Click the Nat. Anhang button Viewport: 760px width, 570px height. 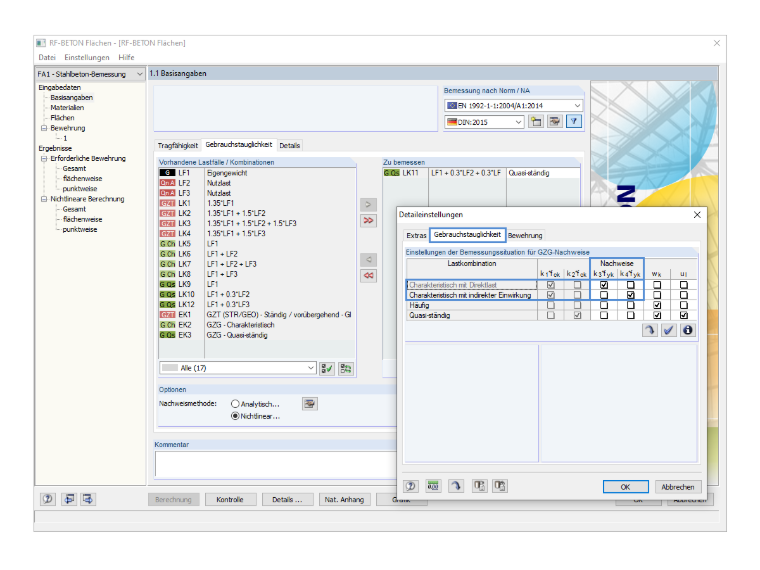pos(344,499)
